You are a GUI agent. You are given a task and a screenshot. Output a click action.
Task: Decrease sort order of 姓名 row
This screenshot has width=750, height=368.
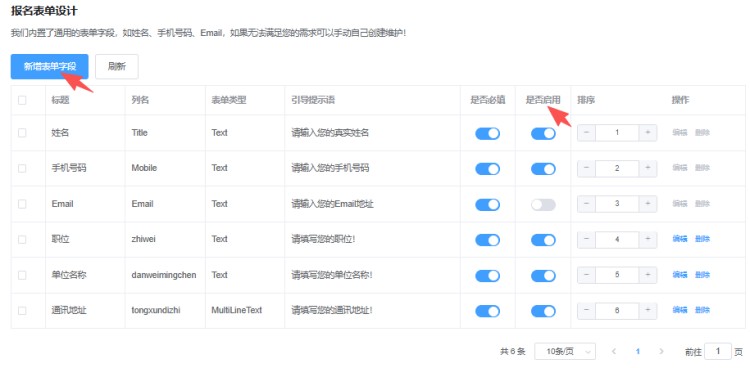[586, 133]
